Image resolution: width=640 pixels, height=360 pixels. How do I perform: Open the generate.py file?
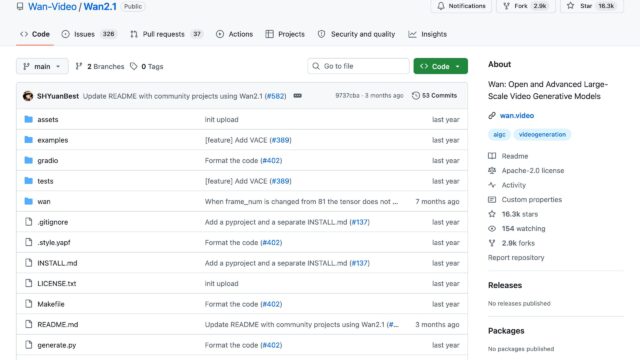coord(57,345)
